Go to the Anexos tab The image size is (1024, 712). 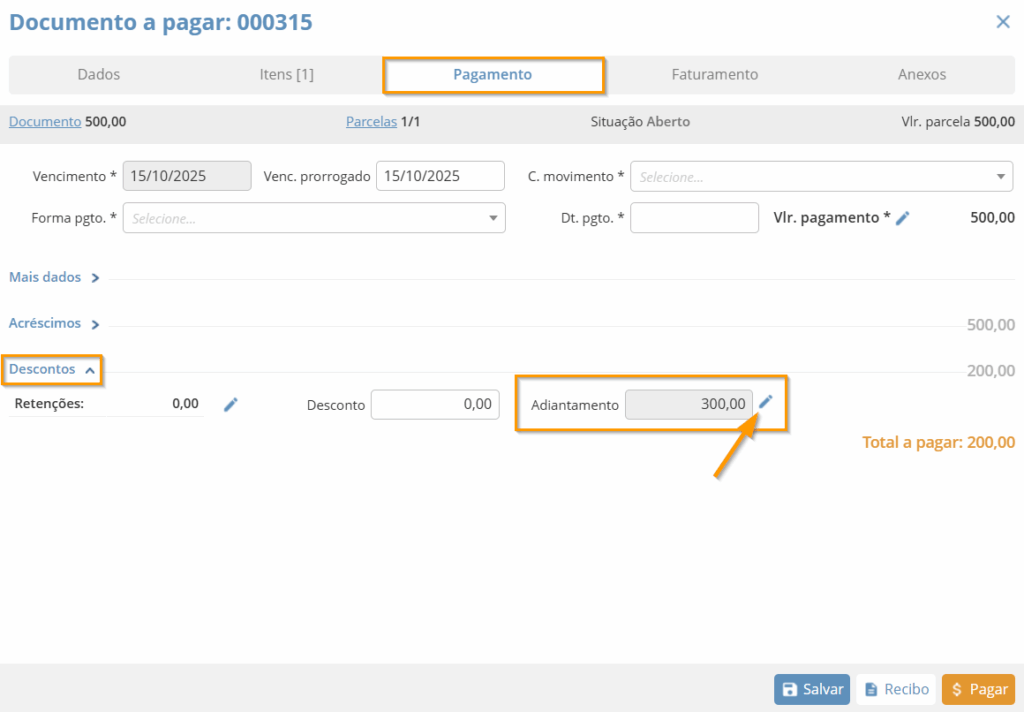[x=921, y=75]
